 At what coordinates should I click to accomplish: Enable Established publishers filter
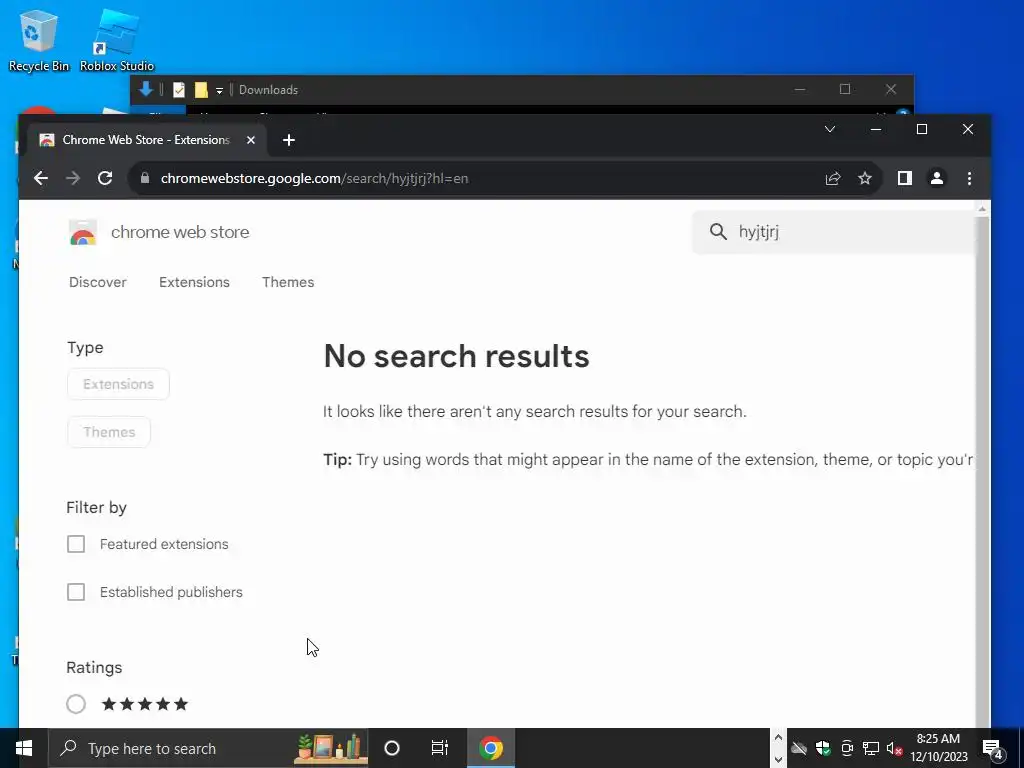[x=76, y=592]
